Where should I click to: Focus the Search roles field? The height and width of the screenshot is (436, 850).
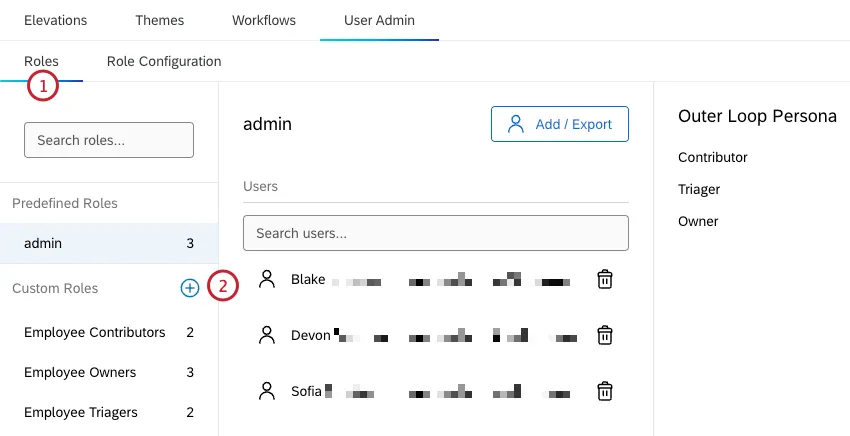click(x=109, y=140)
